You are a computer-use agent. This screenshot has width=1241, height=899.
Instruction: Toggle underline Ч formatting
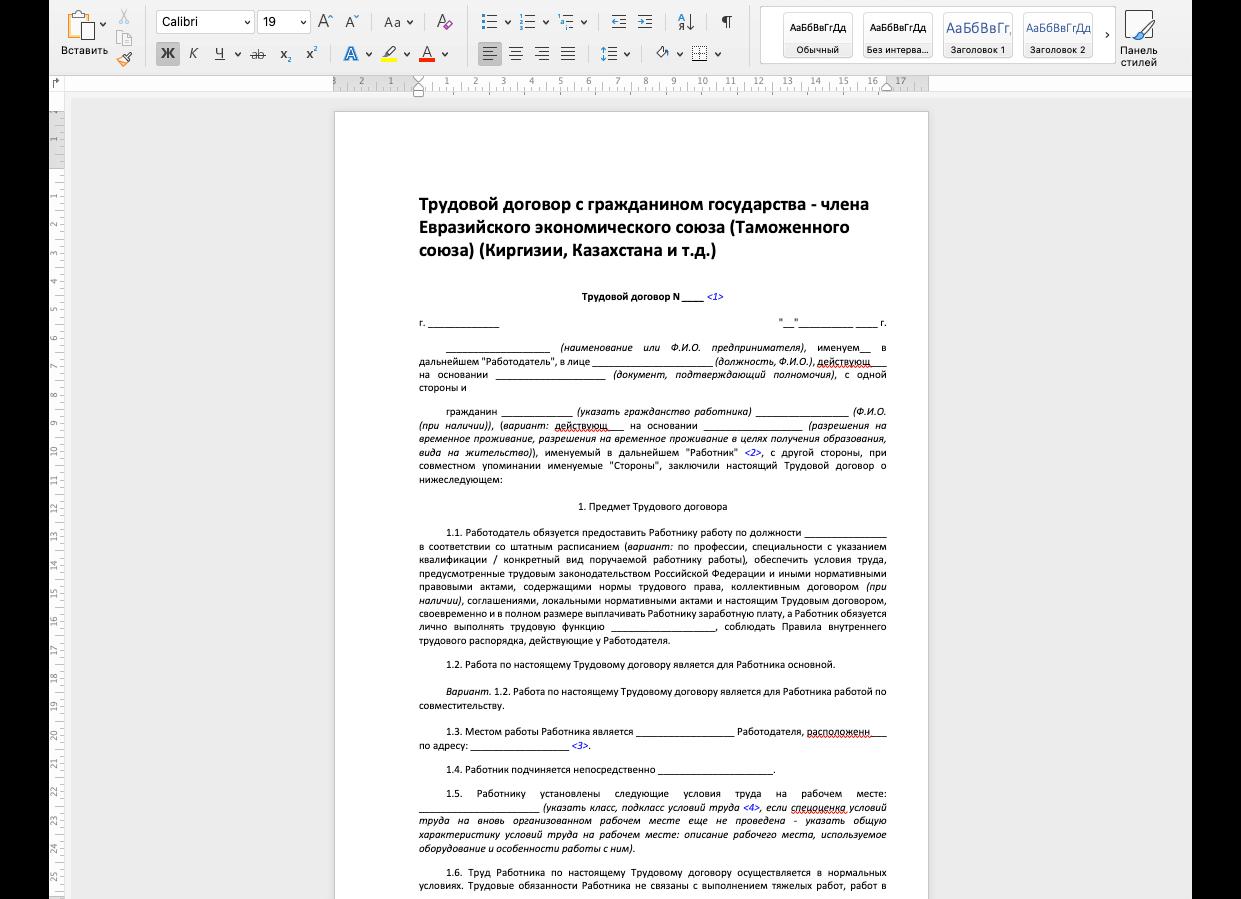point(219,54)
